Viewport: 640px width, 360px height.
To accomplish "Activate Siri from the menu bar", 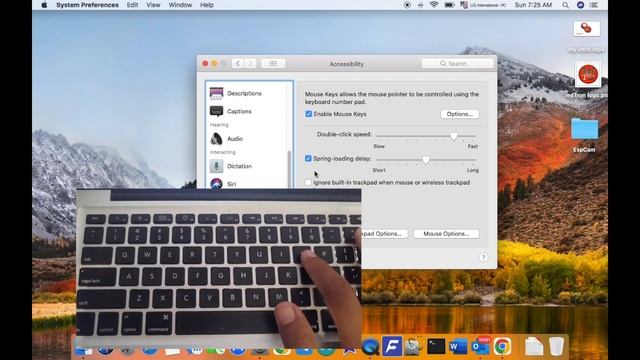I will pos(580,5).
